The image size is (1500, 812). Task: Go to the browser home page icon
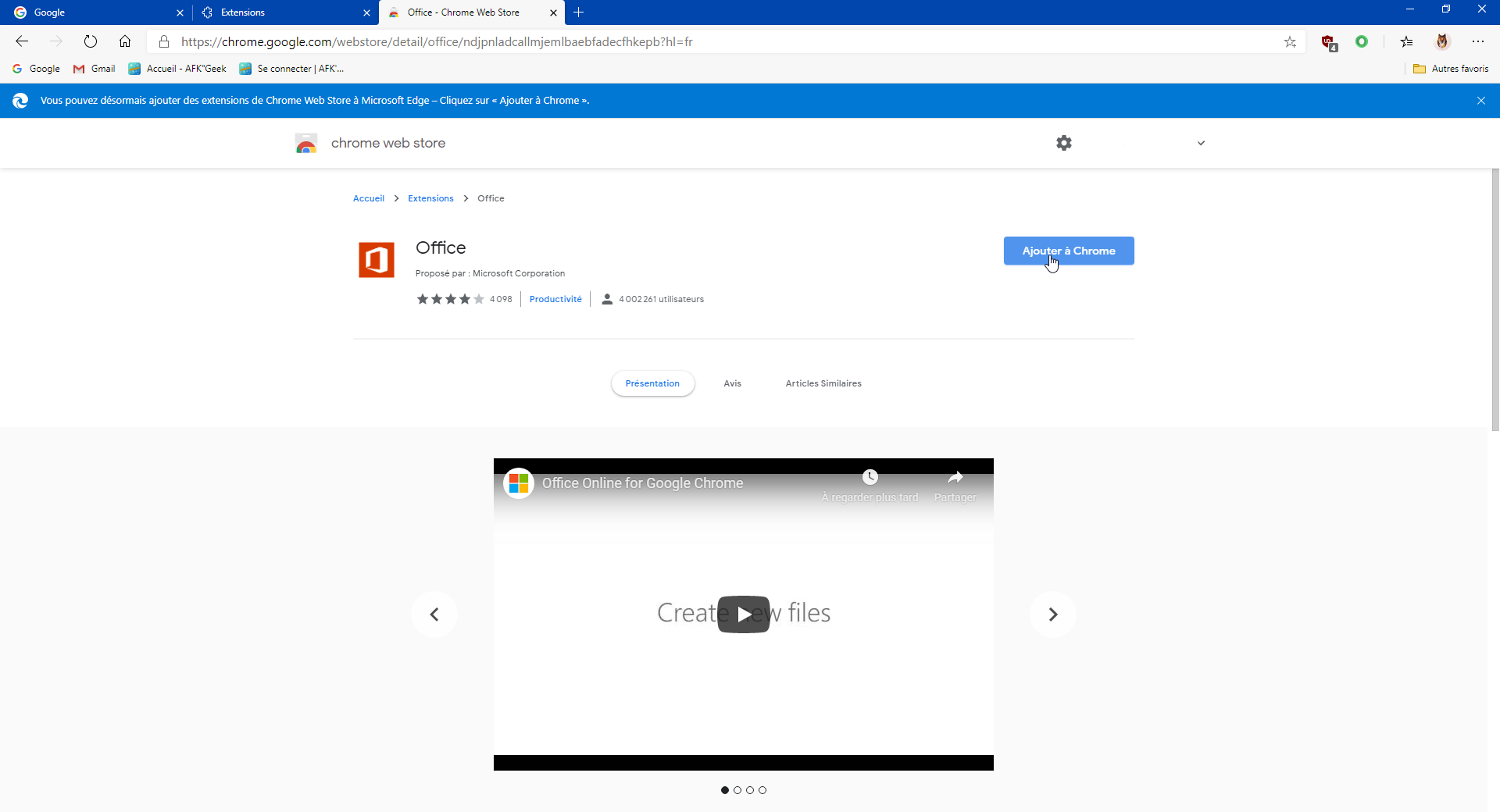click(125, 41)
